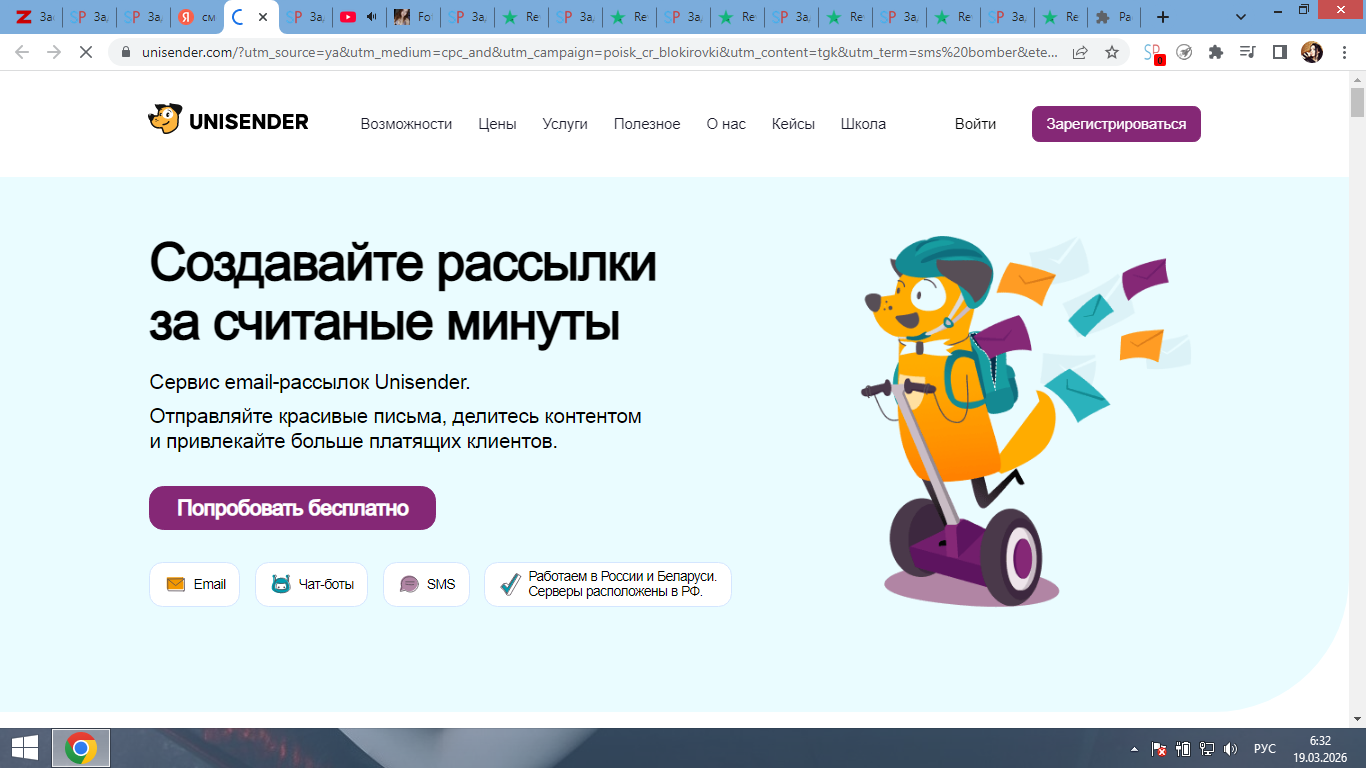Go to the Цены navigation item
Viewport: 1366px width, 768px height.
tap(497, 124)
